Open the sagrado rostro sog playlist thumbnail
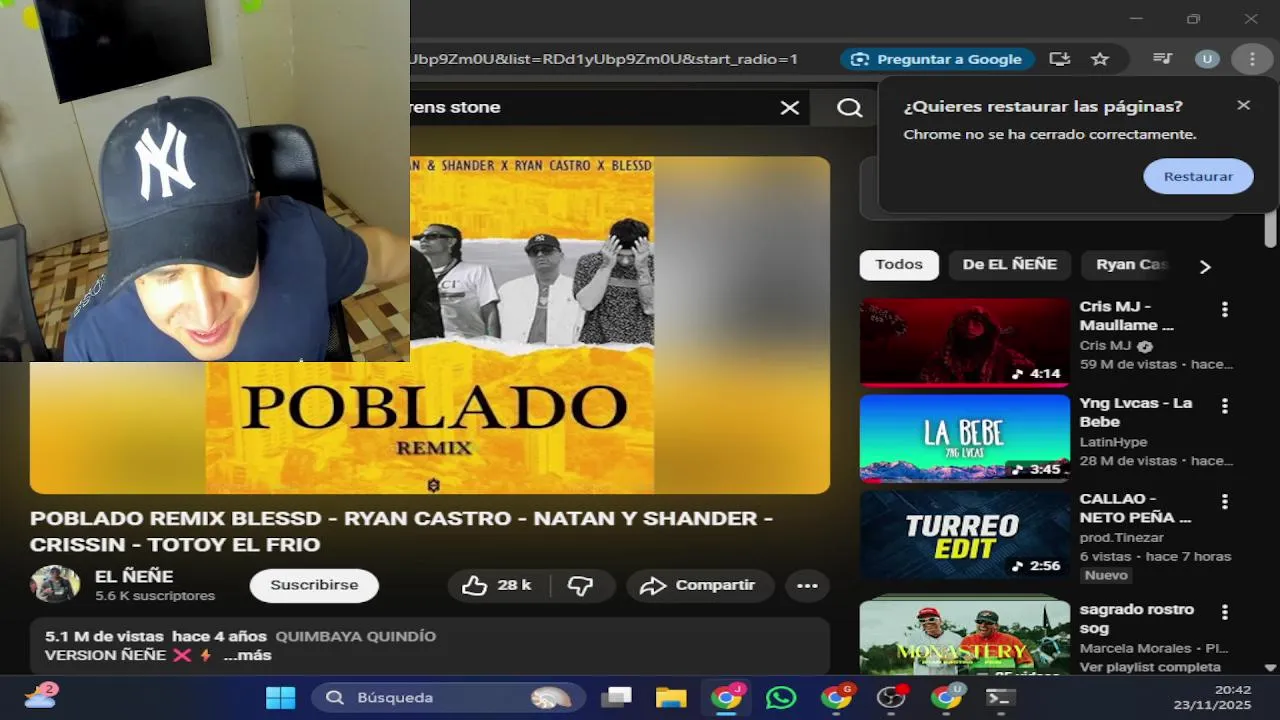This screenshot has height=720, width=1280. pos(965,636)
